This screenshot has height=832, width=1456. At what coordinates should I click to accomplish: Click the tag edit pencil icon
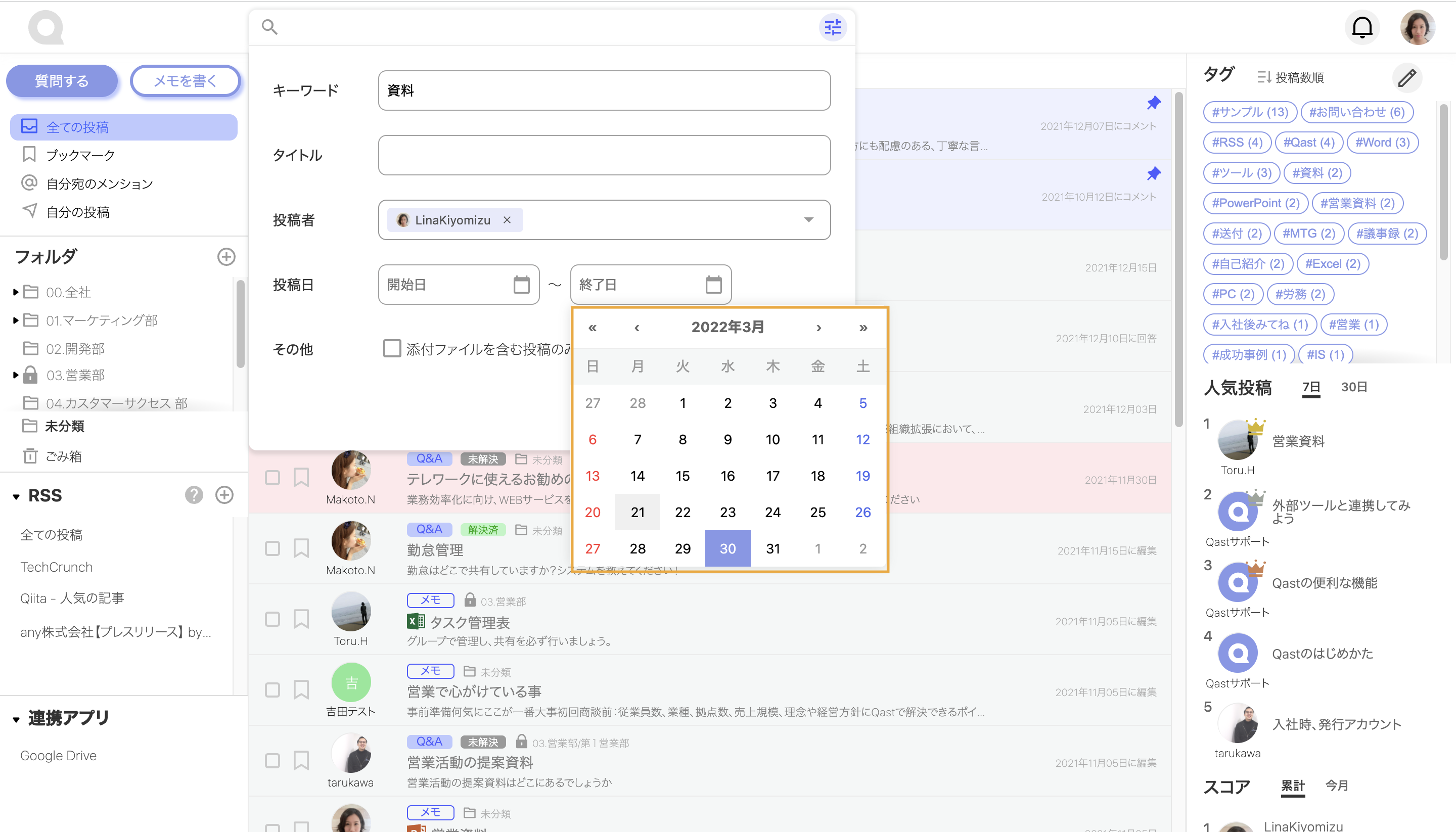click(1407, 77)
